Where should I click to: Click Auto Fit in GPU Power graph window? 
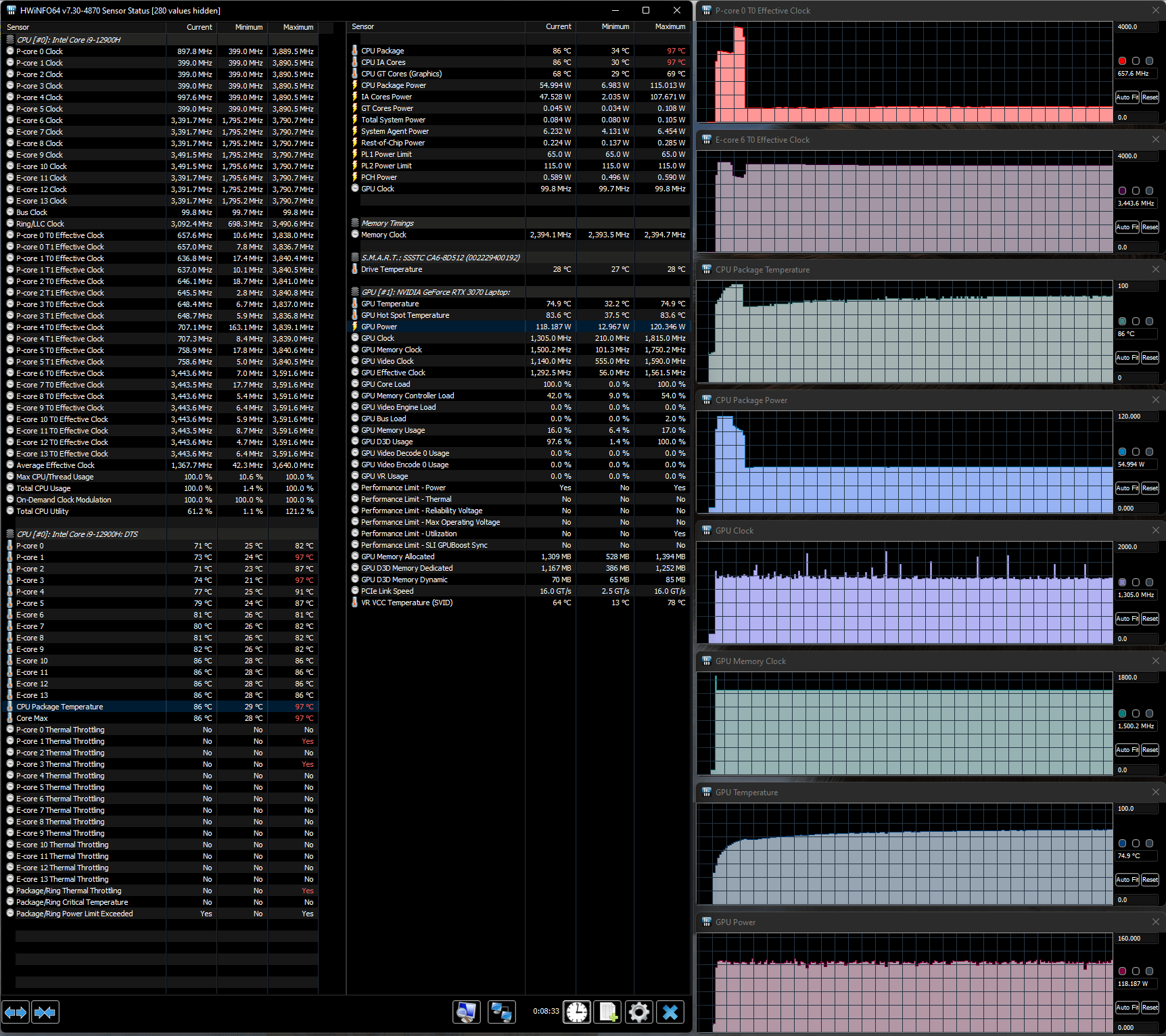pyautogui.click(x=1127, y=1008)
